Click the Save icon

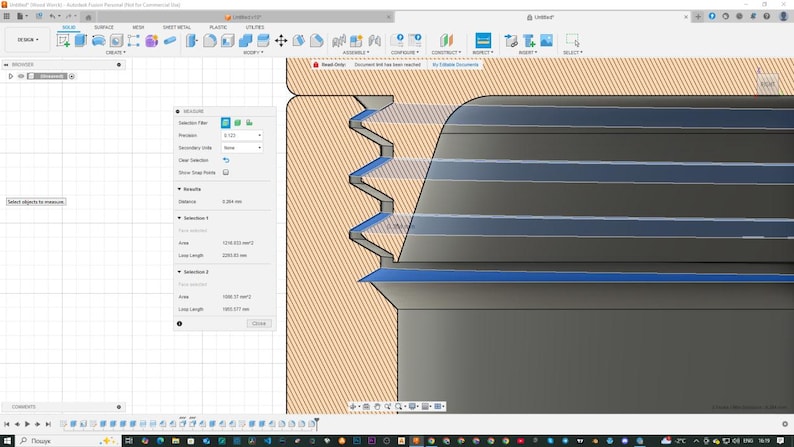tap(39, 16)
